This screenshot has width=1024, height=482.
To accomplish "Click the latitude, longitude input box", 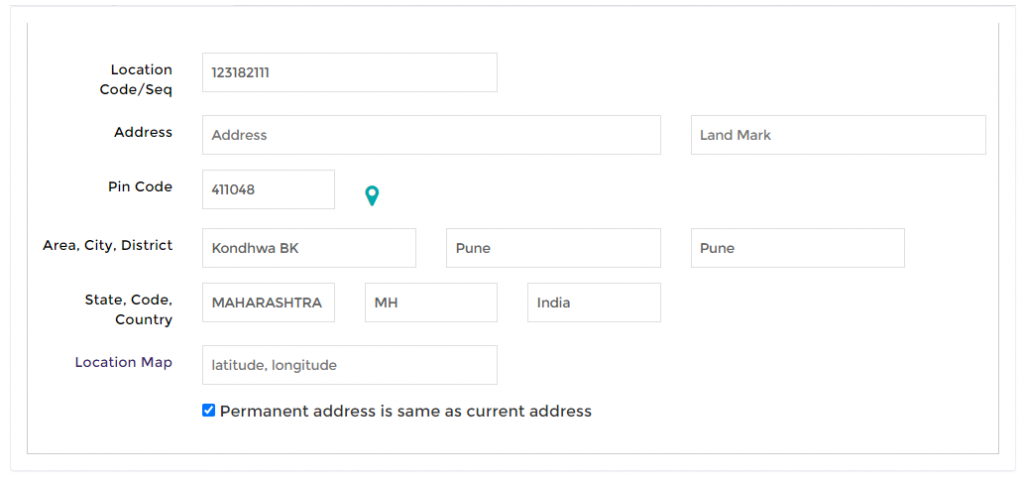I will pos(349,365).
